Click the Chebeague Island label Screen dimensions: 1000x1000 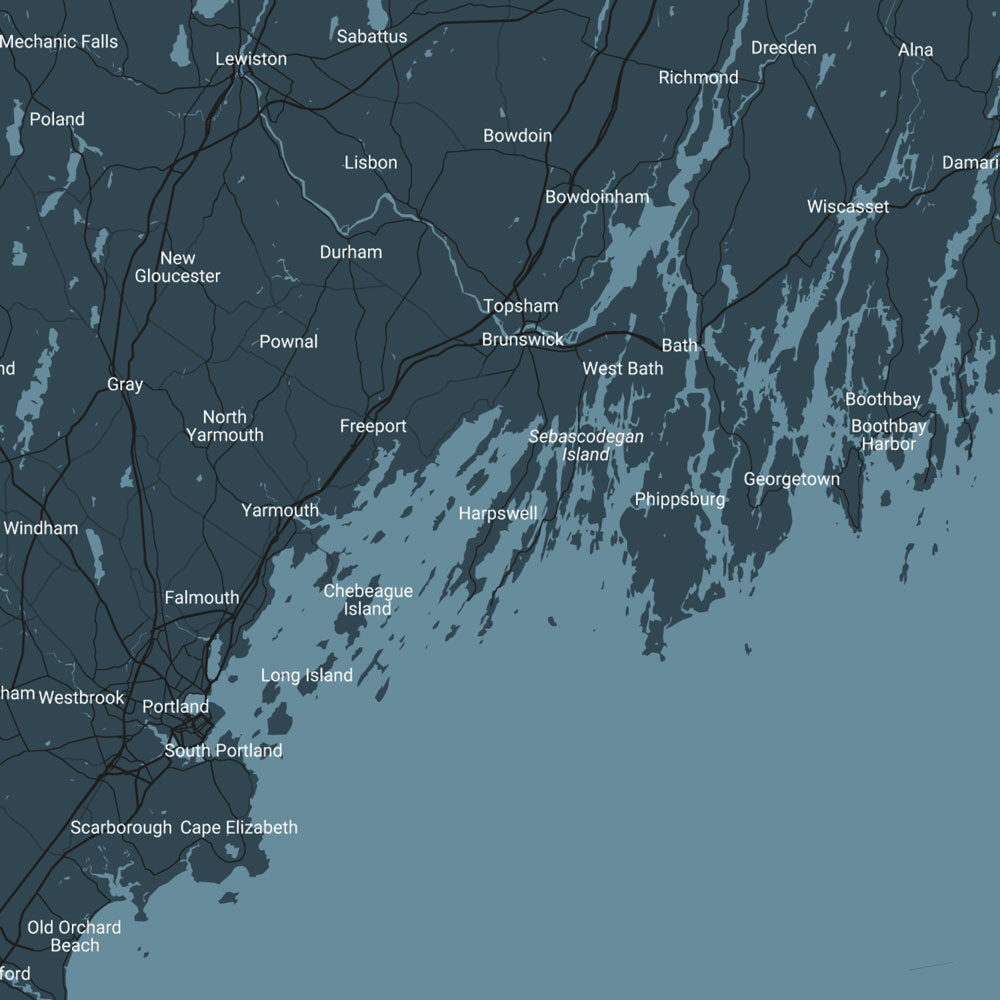click(368, 600)
